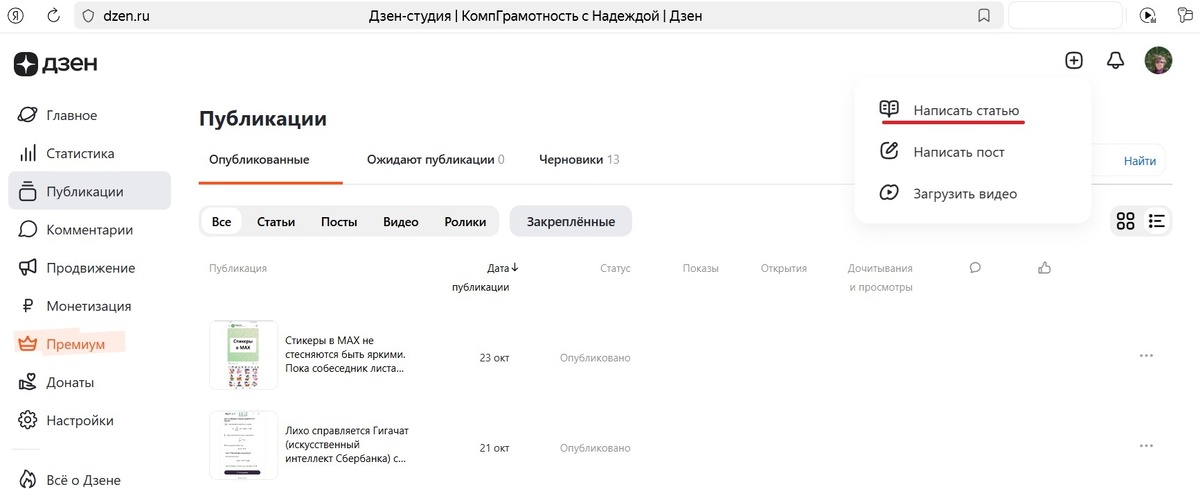The height and width of the screenshot is (496, 1200).
Task: Click the site protection shield icon
Action: 88,15
